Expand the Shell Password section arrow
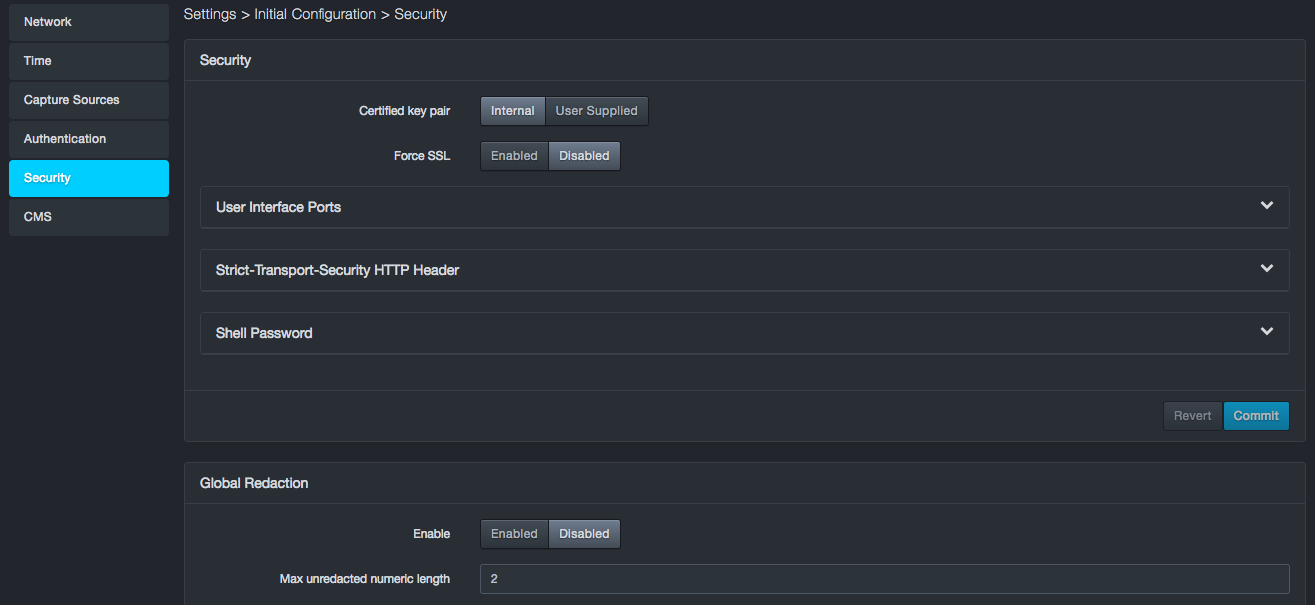This screenshot has height=605, width=1315. coord(1266,332)
